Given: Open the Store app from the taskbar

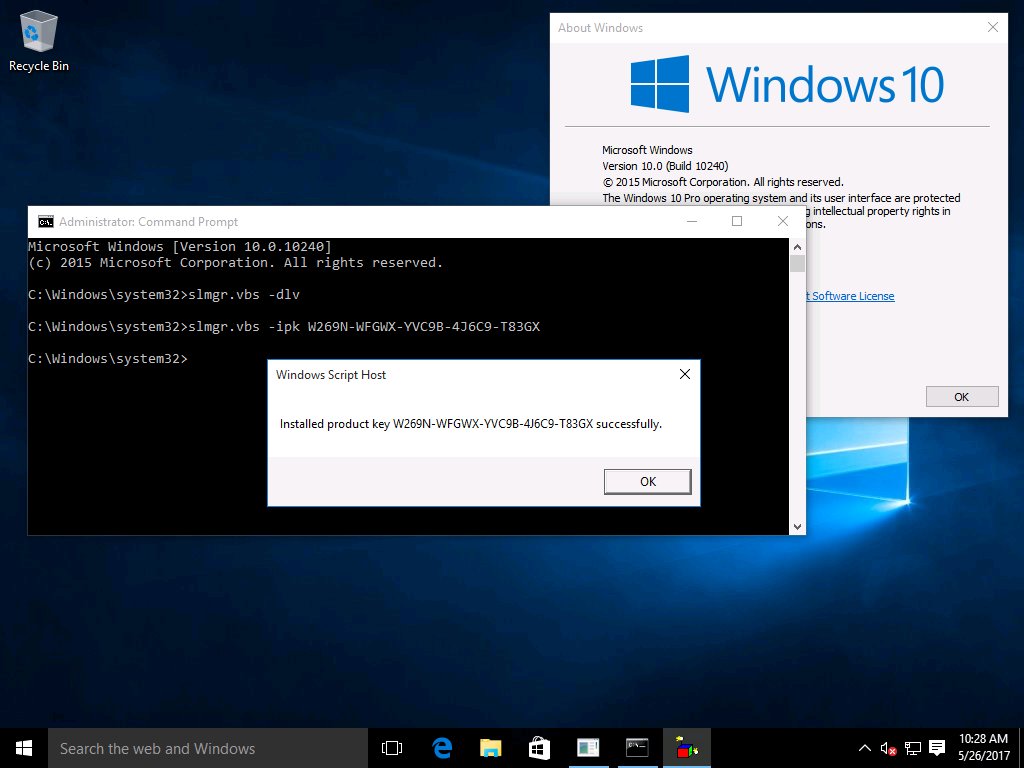Looking at the screenshot, I should click(x=539, y=748).
